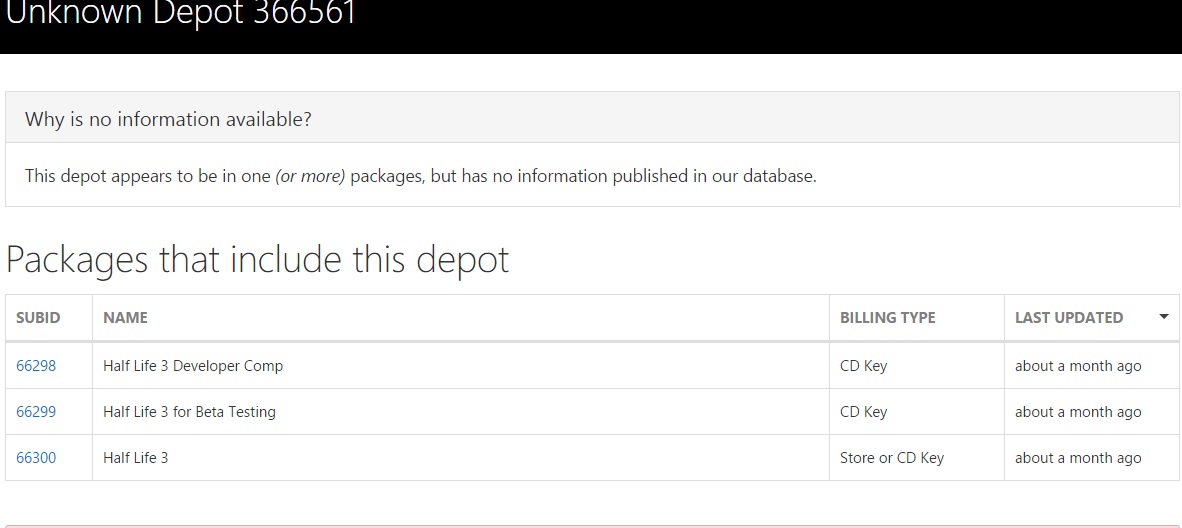
Task: Select Half Life 3 for Beta Testing row
Action: [189, 412]
